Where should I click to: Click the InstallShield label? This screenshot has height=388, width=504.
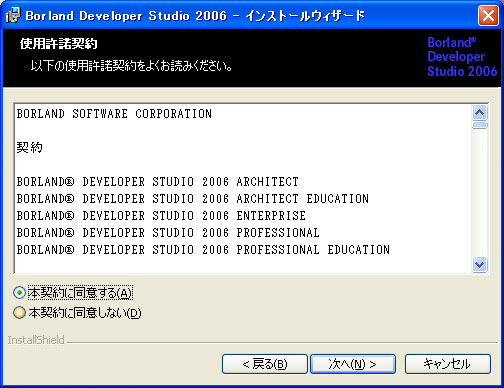point(36,340)
